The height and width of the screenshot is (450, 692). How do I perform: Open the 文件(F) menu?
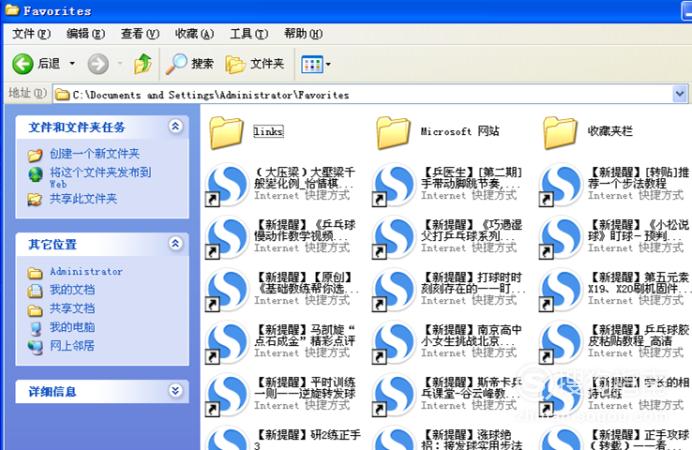click(x=31, y=34)
